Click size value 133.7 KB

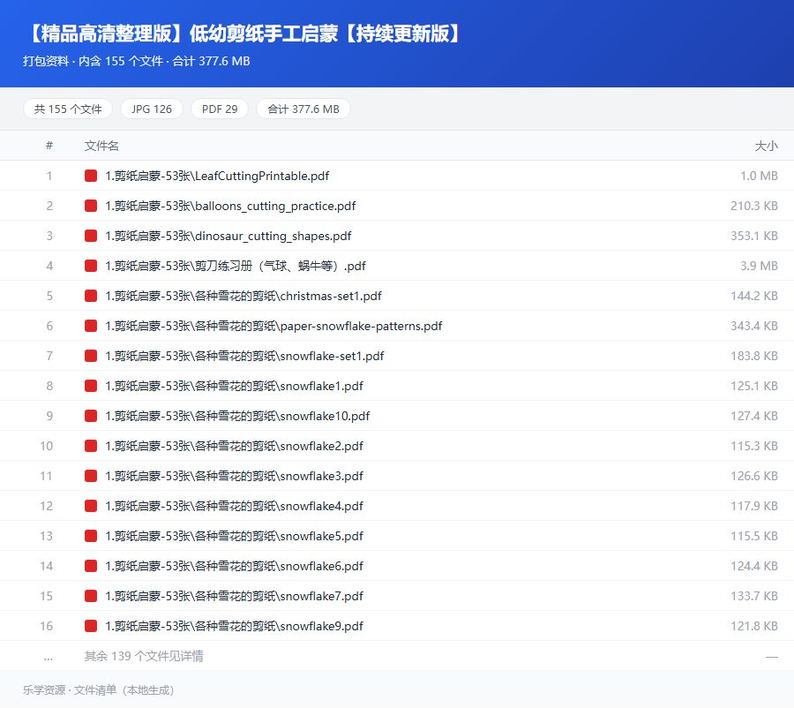754,596
